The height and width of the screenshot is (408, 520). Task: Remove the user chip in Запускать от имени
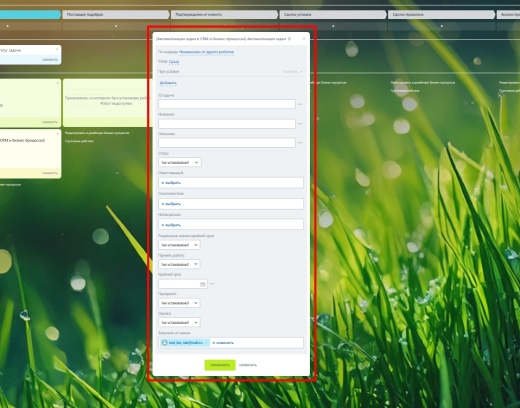[x=207, y=343]
